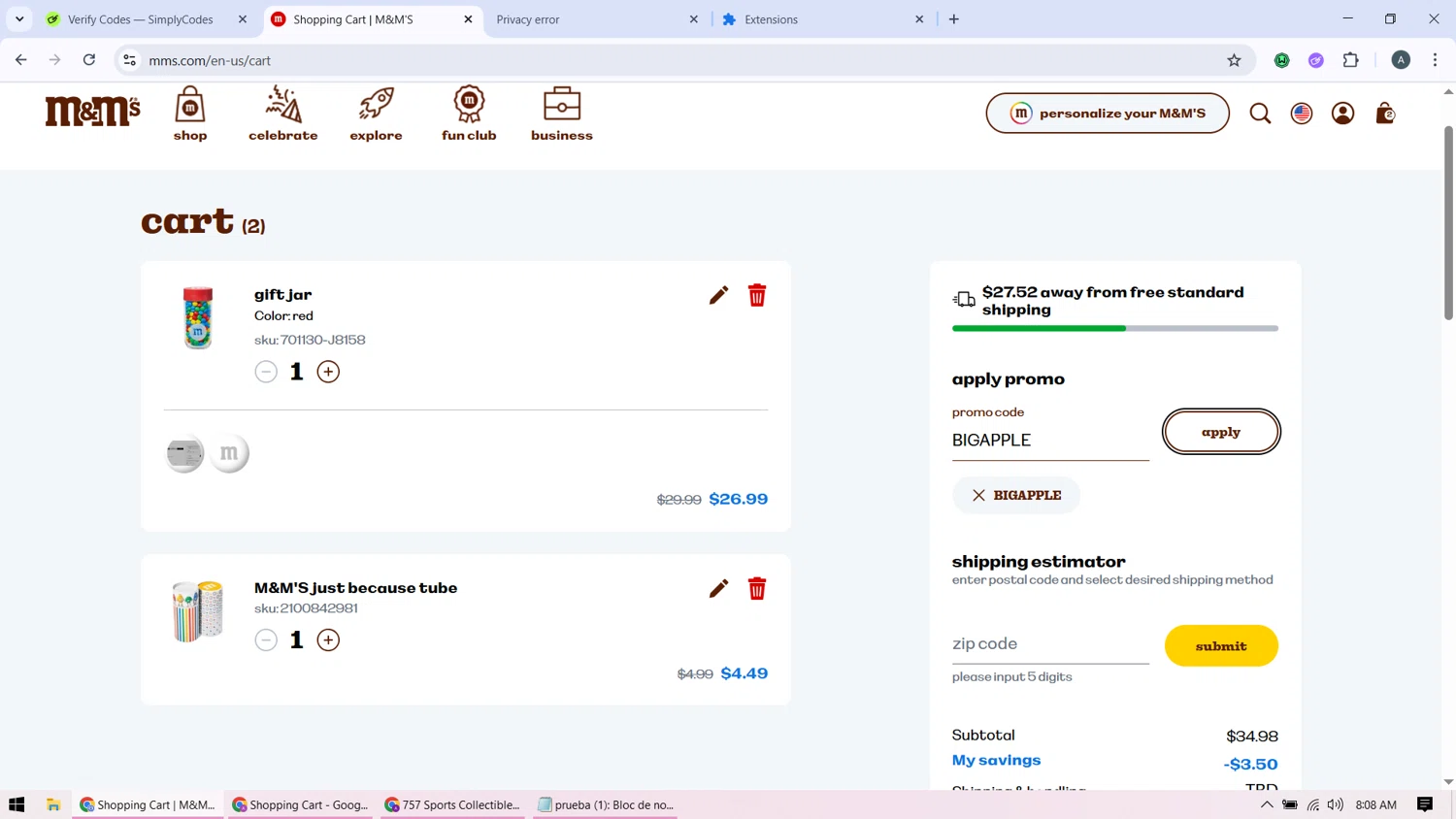Open the shop menu icon
Image resolution: width=1456 pixels, height=819 pixels.
coord(190,115)
